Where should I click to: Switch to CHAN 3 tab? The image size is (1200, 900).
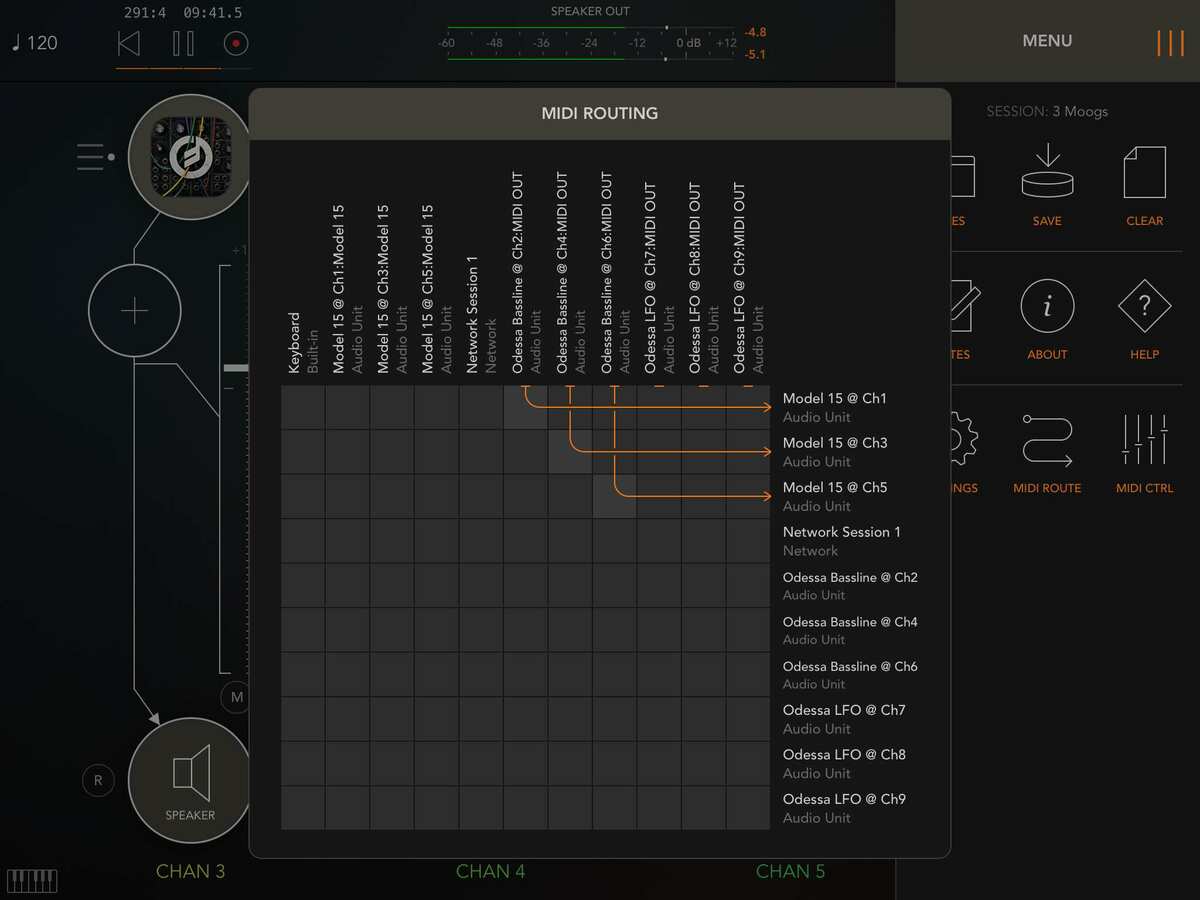tap(190, 871)
